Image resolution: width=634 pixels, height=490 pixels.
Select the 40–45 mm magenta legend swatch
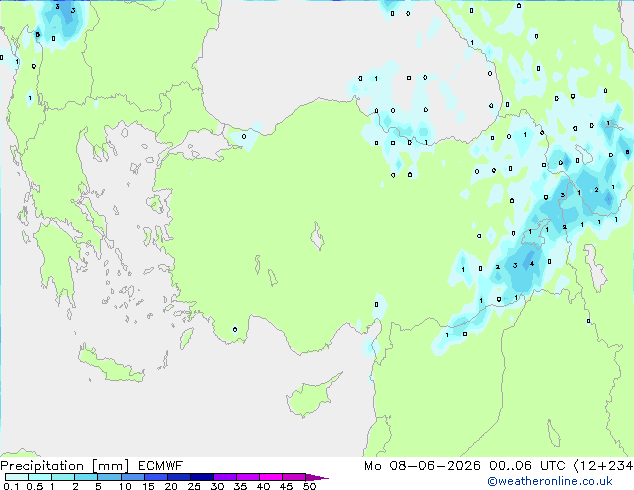pos(271,477)
